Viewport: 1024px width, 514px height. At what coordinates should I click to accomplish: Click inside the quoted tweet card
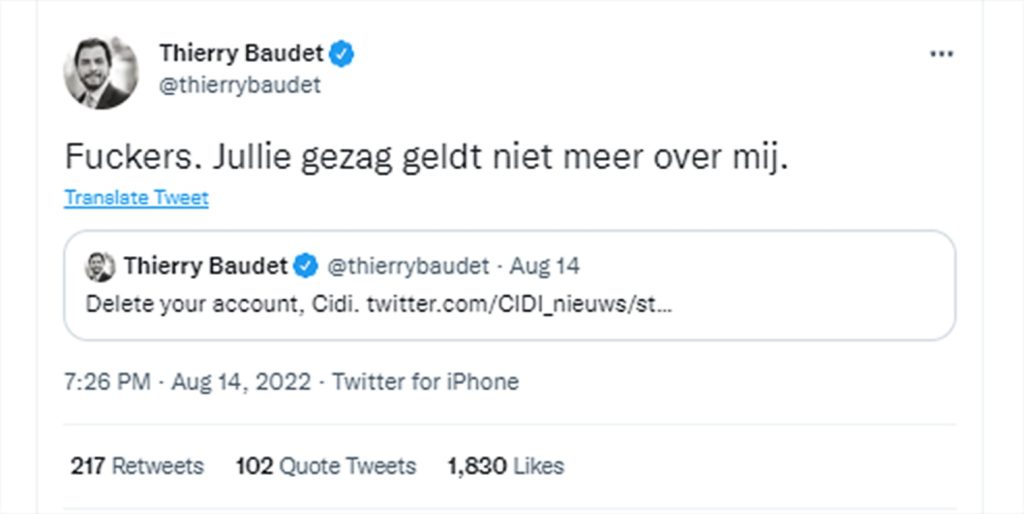point(509,285)
